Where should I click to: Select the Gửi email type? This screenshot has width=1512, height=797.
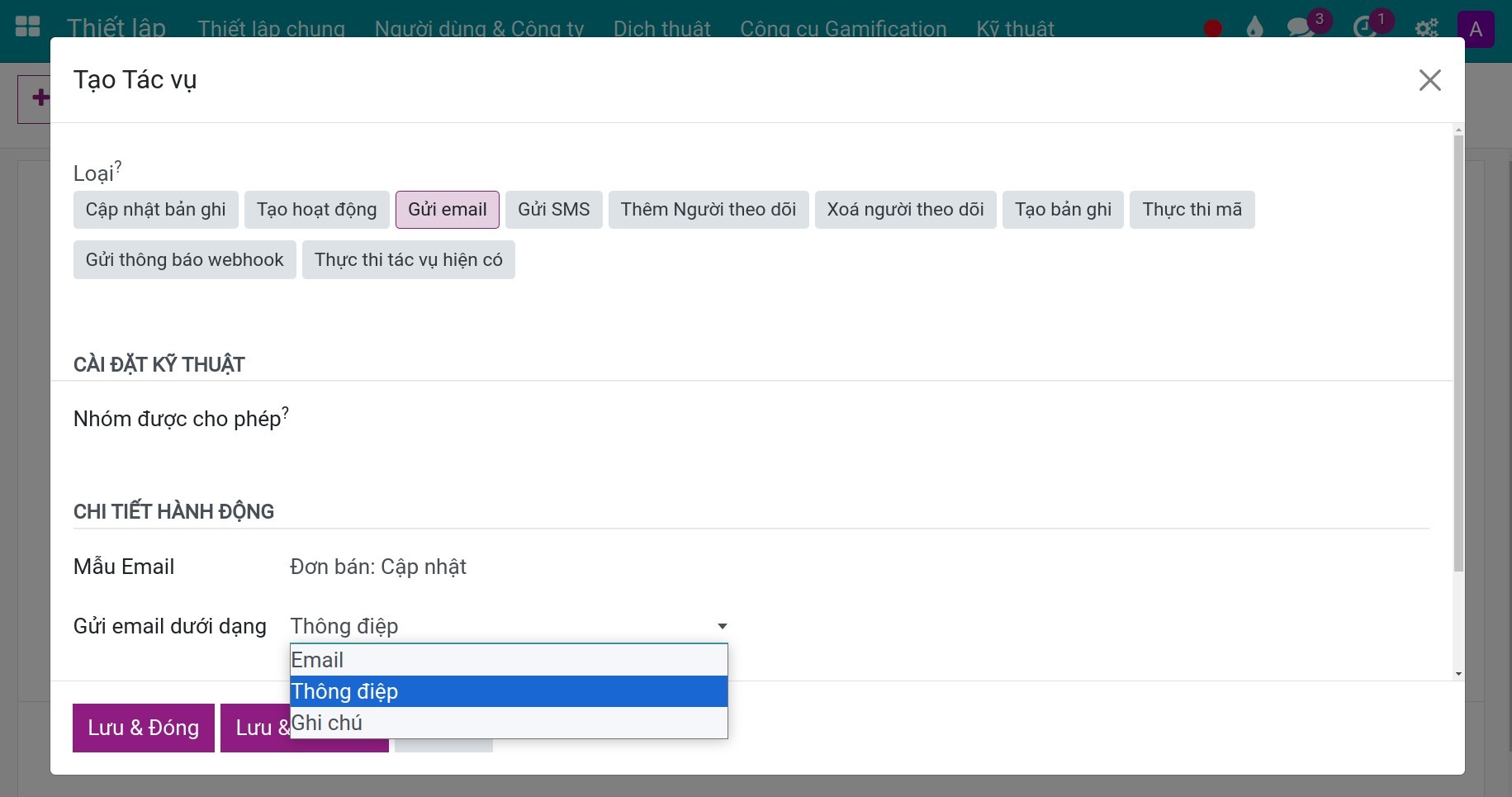pyautogui.click(x=448, y=210)
